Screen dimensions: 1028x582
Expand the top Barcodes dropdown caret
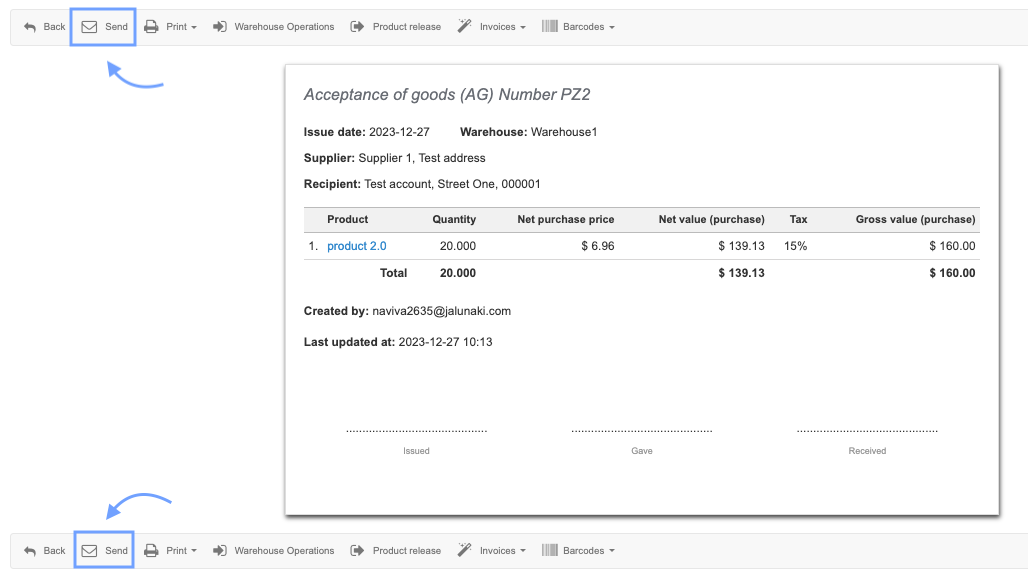(x=612, y=28)
